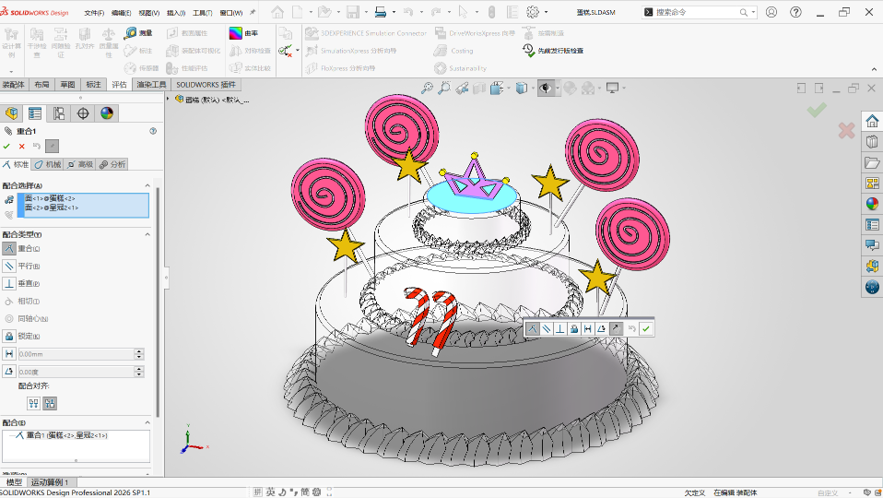
Task: Open the Design Library task pane icon
Action: pos(872,141)
